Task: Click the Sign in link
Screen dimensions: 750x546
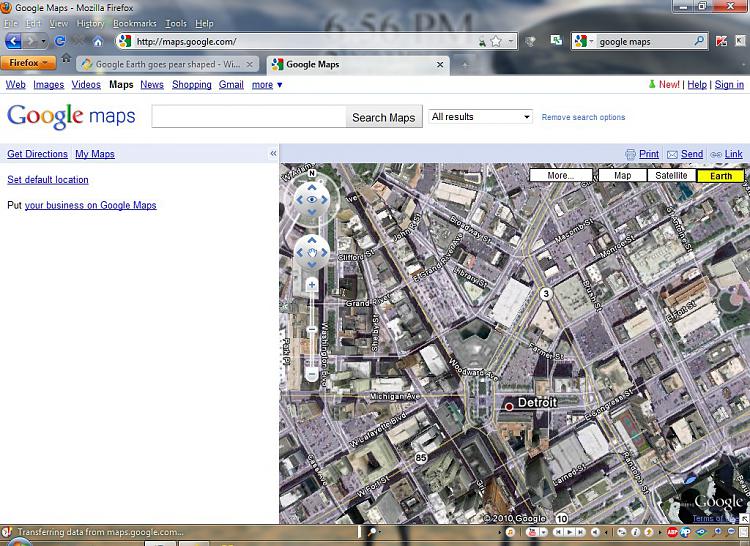Action: point(729,85)
